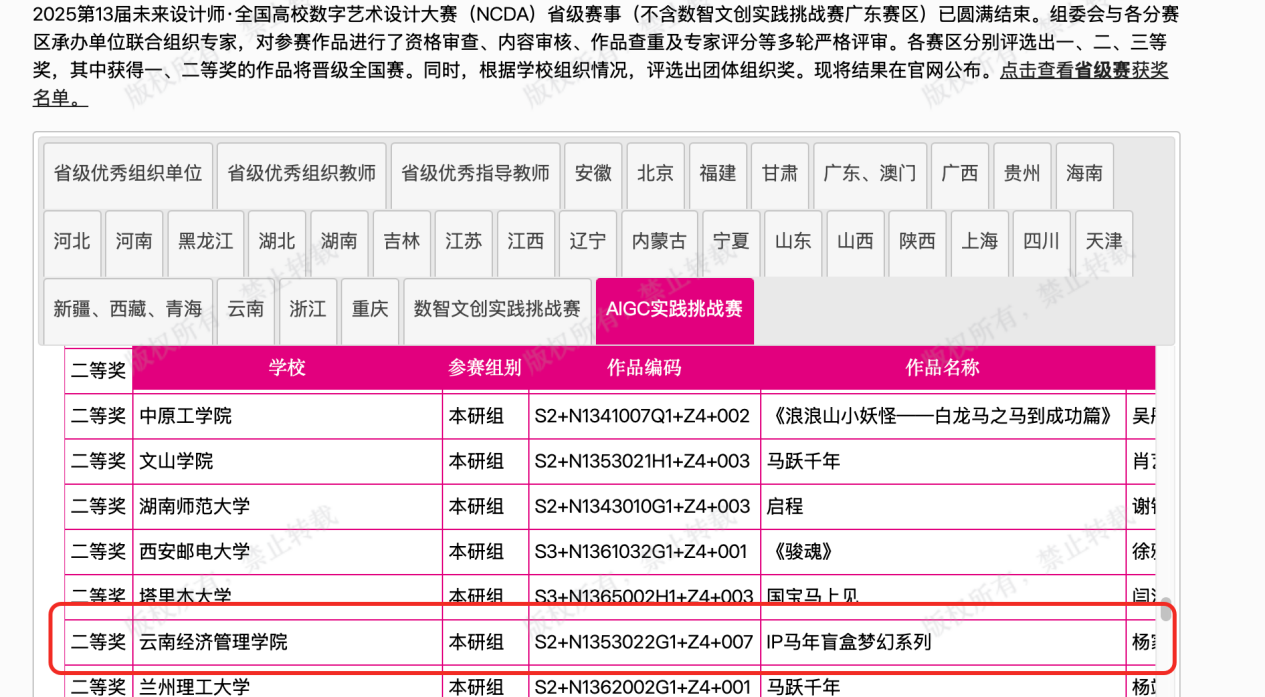
Task: Open the 内蒙古 awards list
Action: 659,242
